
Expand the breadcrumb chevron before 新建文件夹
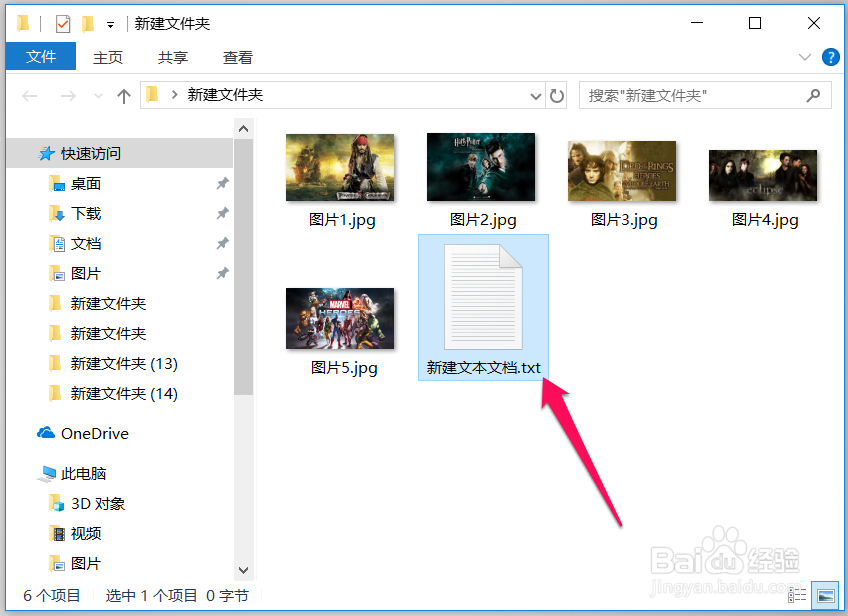click(174, 95)
